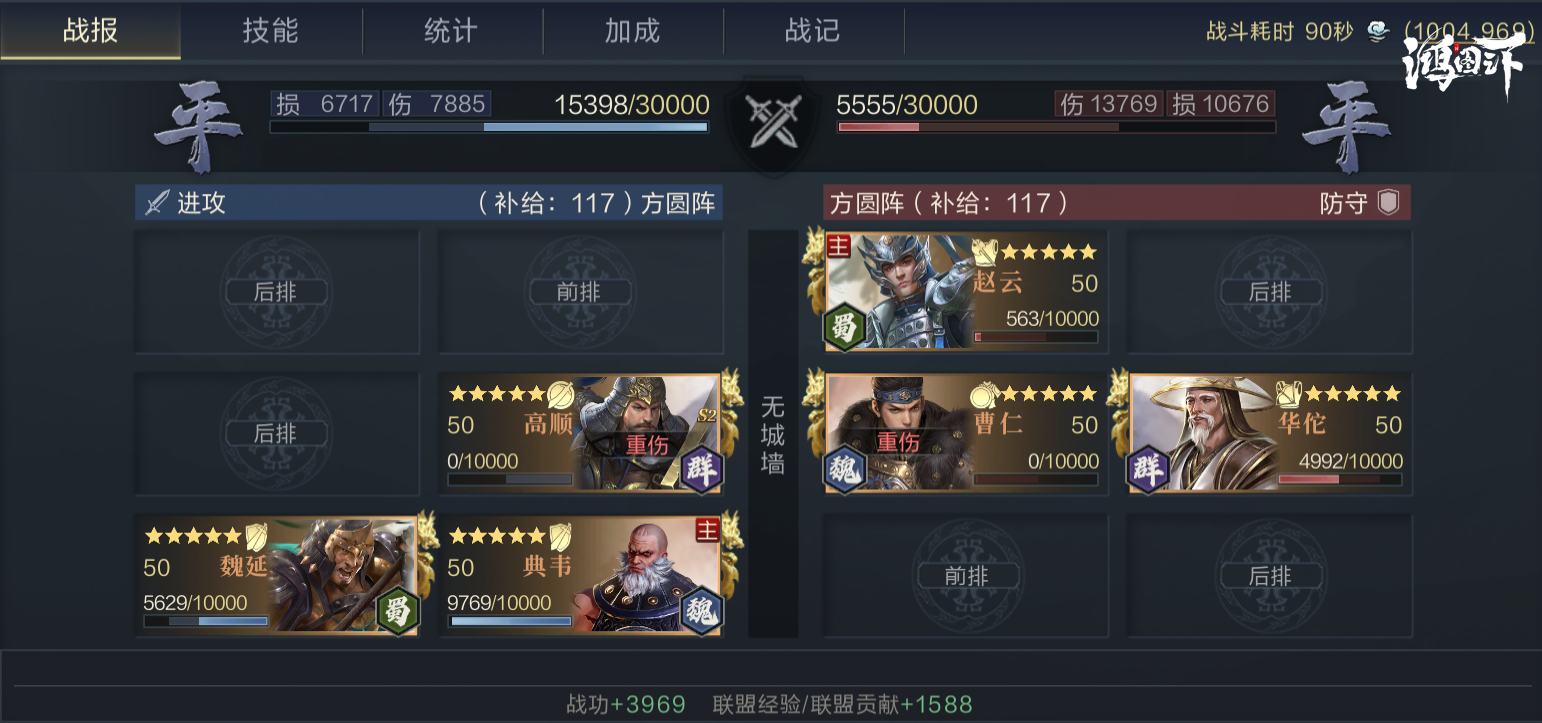Image resolution: width=1542 pixels, height=723 pixels.
Task: Click the crossed swords emblem
Action: 772,123
